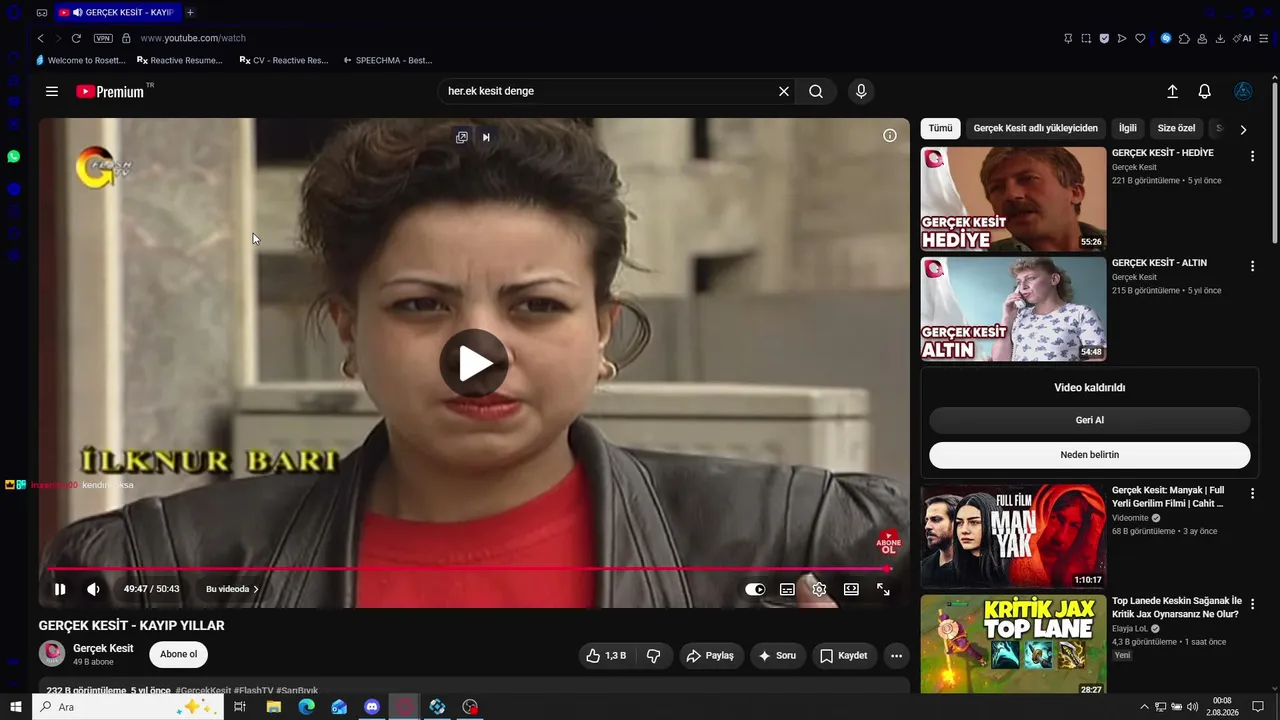This screenshot has height=720, width=1280.
Task: Open WhatsApp in the browser sidebar
Action: coord(14,157)
